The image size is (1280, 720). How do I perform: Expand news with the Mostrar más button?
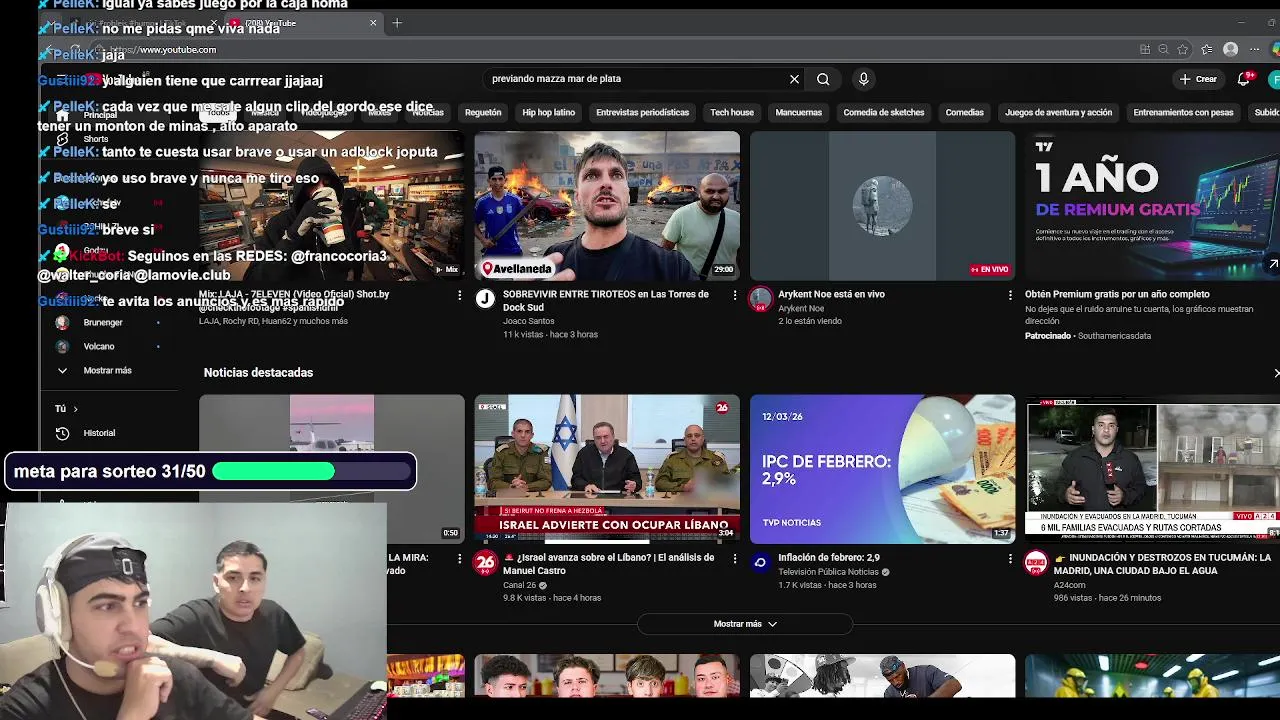(745, 624)
